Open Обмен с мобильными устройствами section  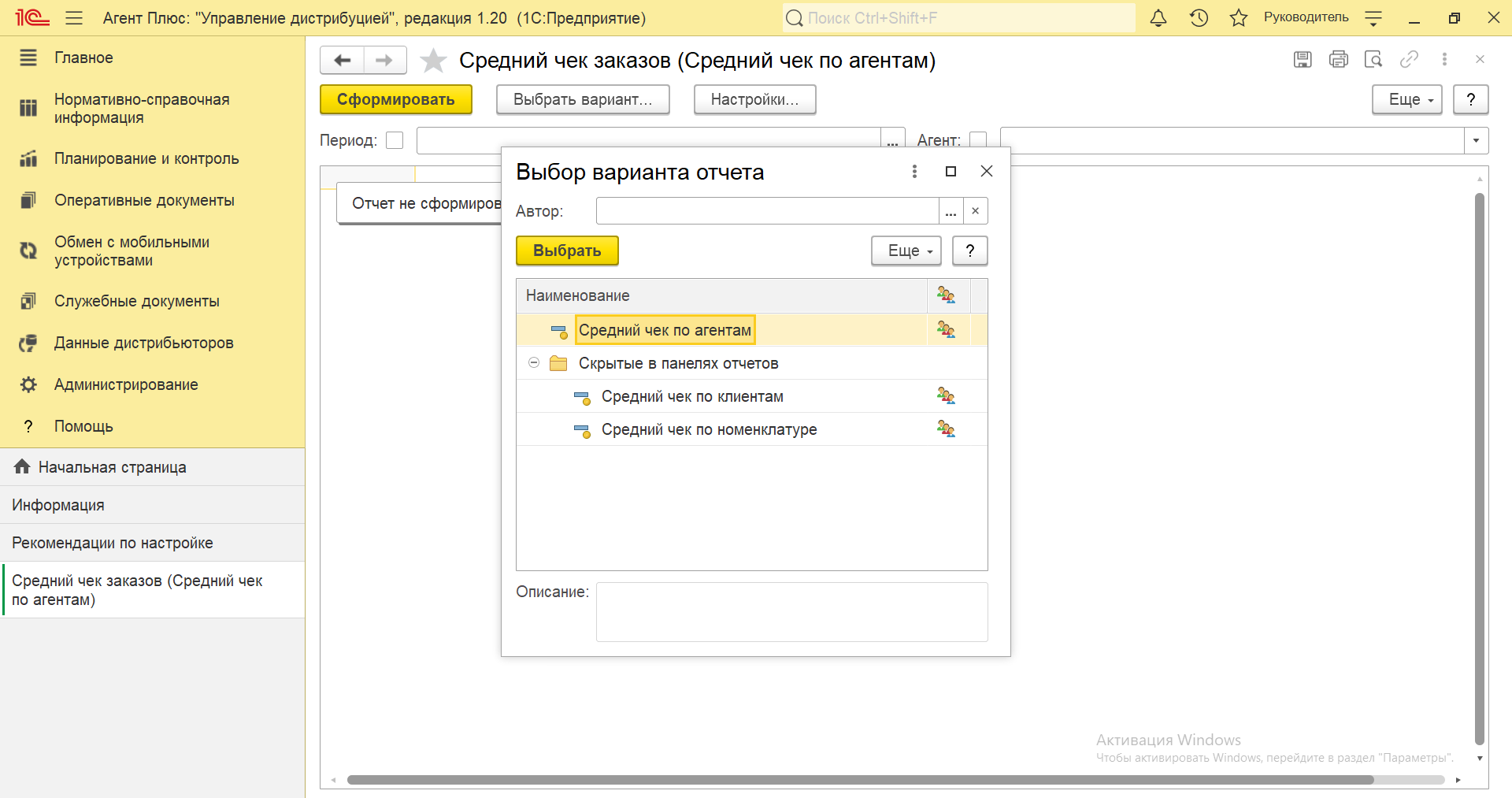[152, 251]
